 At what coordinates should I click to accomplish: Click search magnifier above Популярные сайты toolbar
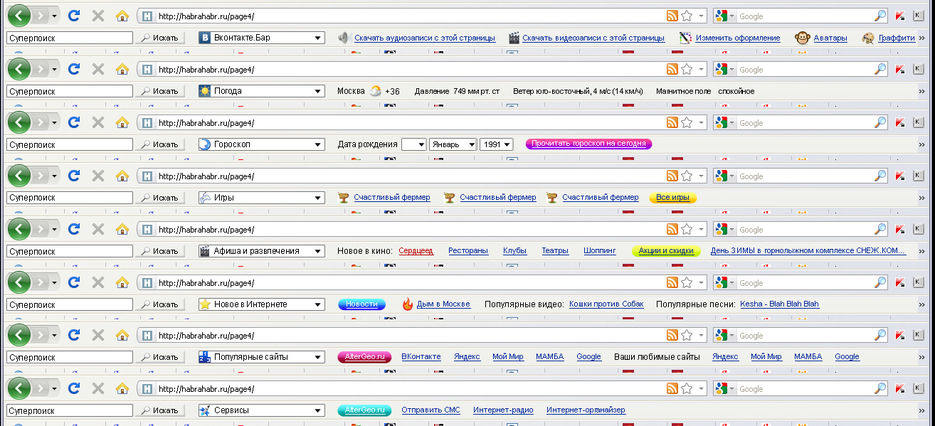tap(880, 335)
